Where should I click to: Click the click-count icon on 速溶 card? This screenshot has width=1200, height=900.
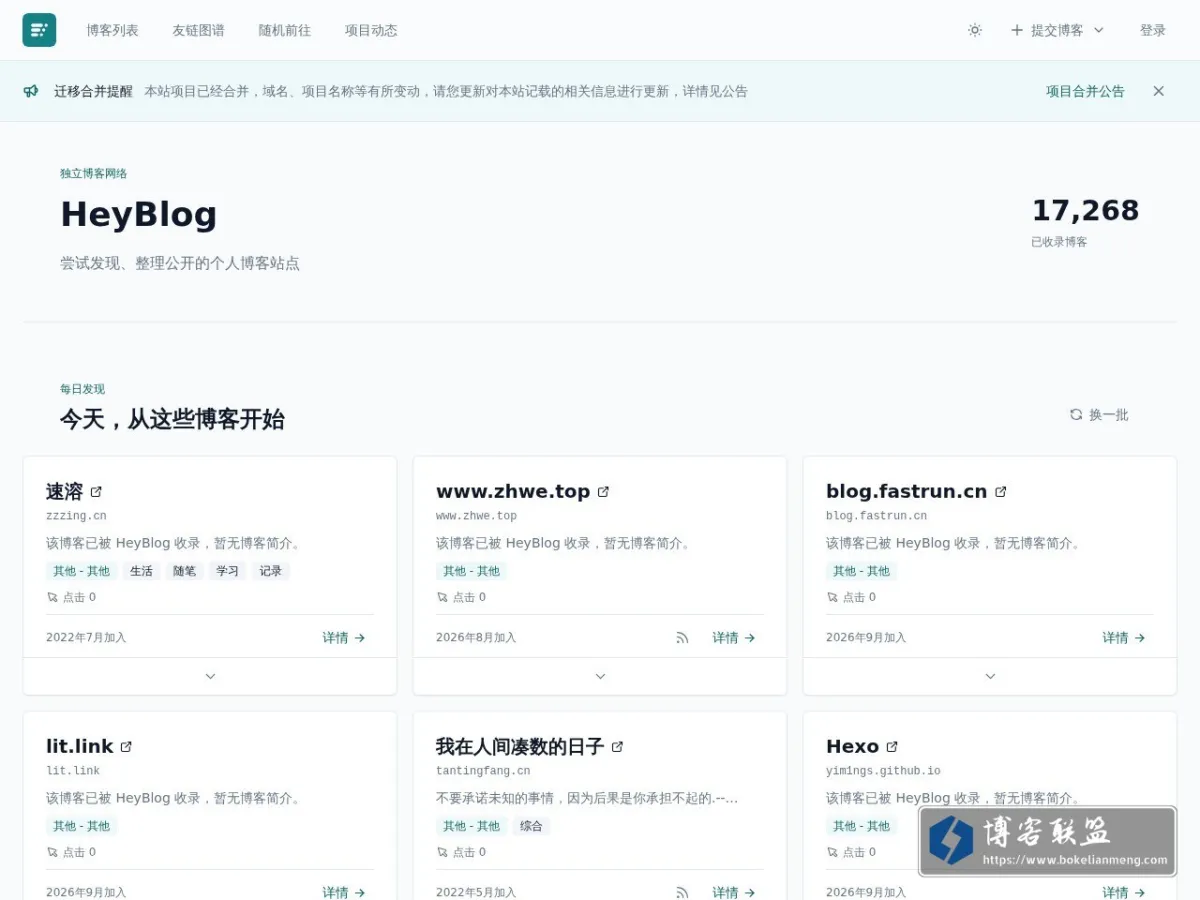point(53,597)
